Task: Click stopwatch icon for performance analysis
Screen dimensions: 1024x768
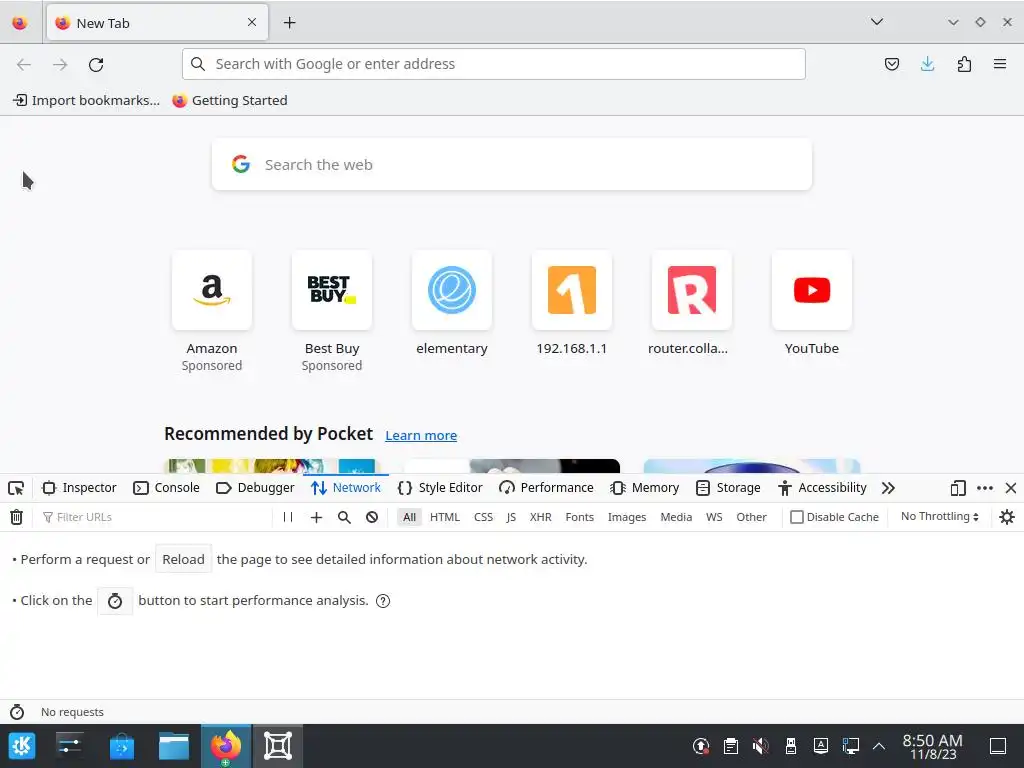Action: click(x=115, y=601)
